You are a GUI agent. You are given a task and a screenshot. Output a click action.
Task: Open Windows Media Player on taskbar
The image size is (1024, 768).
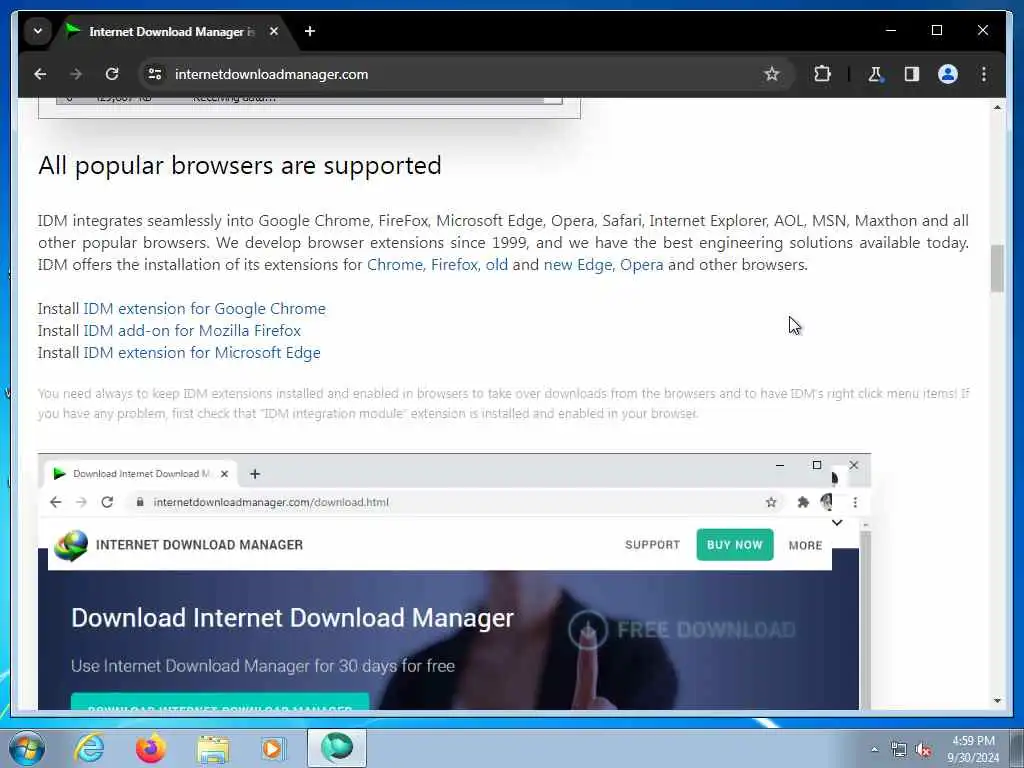[x=273, y=748]
